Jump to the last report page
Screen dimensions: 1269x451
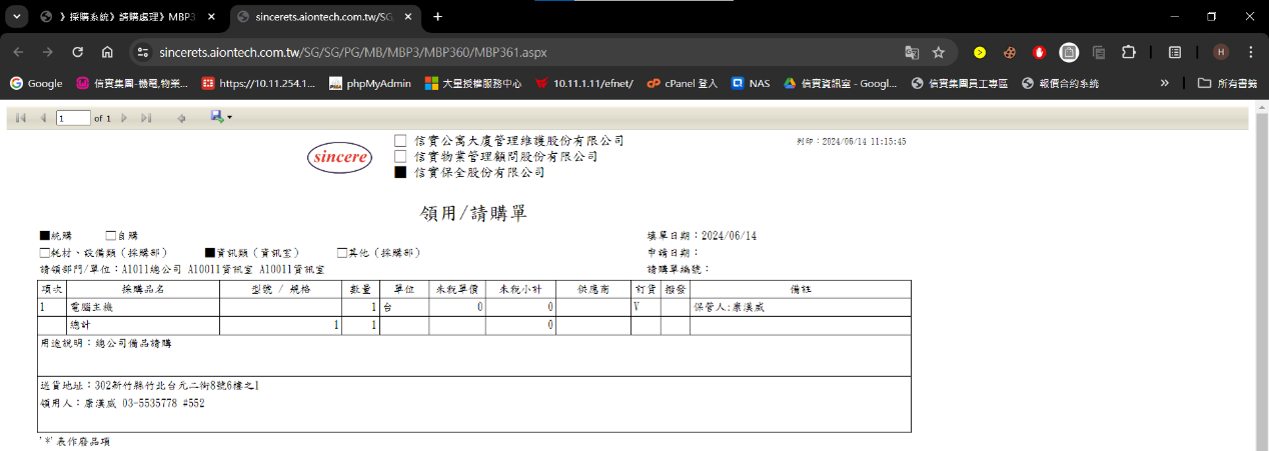coord(146,118)
